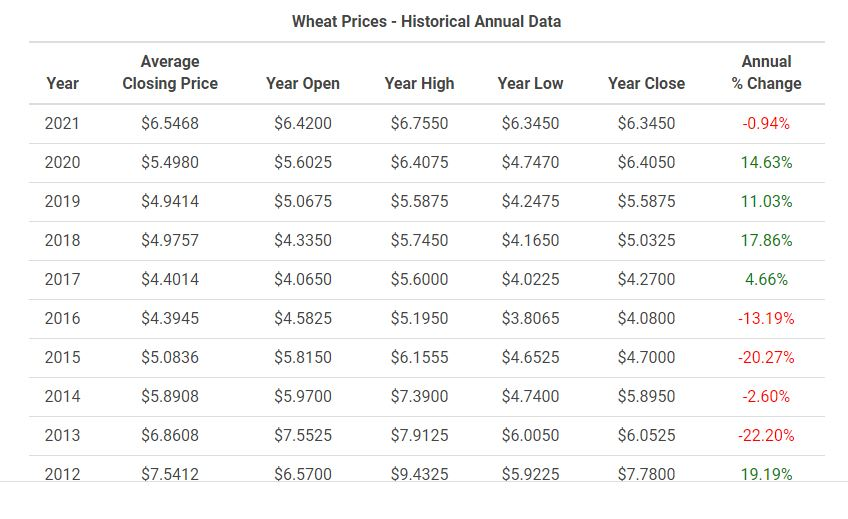Viewport: 848px width, 519px height.
Task: Click the Year Close column header
Action: coord(646,84)
